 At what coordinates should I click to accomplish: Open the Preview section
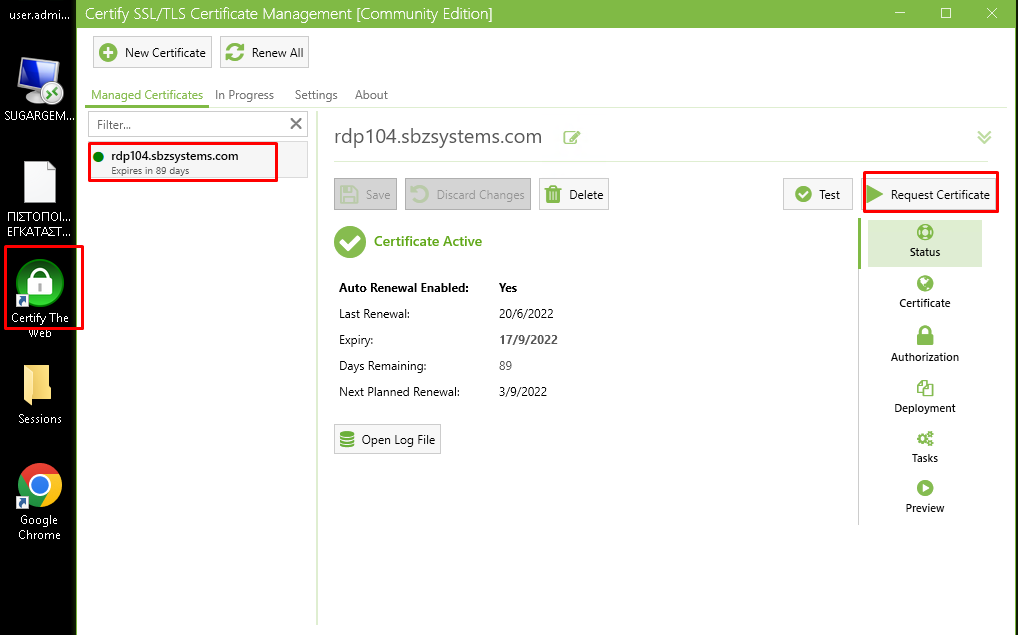[x=925, y=496]
